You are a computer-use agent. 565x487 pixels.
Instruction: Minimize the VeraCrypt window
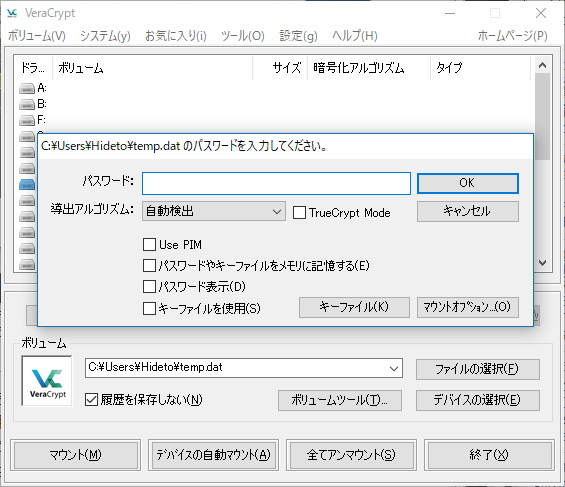(x=450, y=13)
